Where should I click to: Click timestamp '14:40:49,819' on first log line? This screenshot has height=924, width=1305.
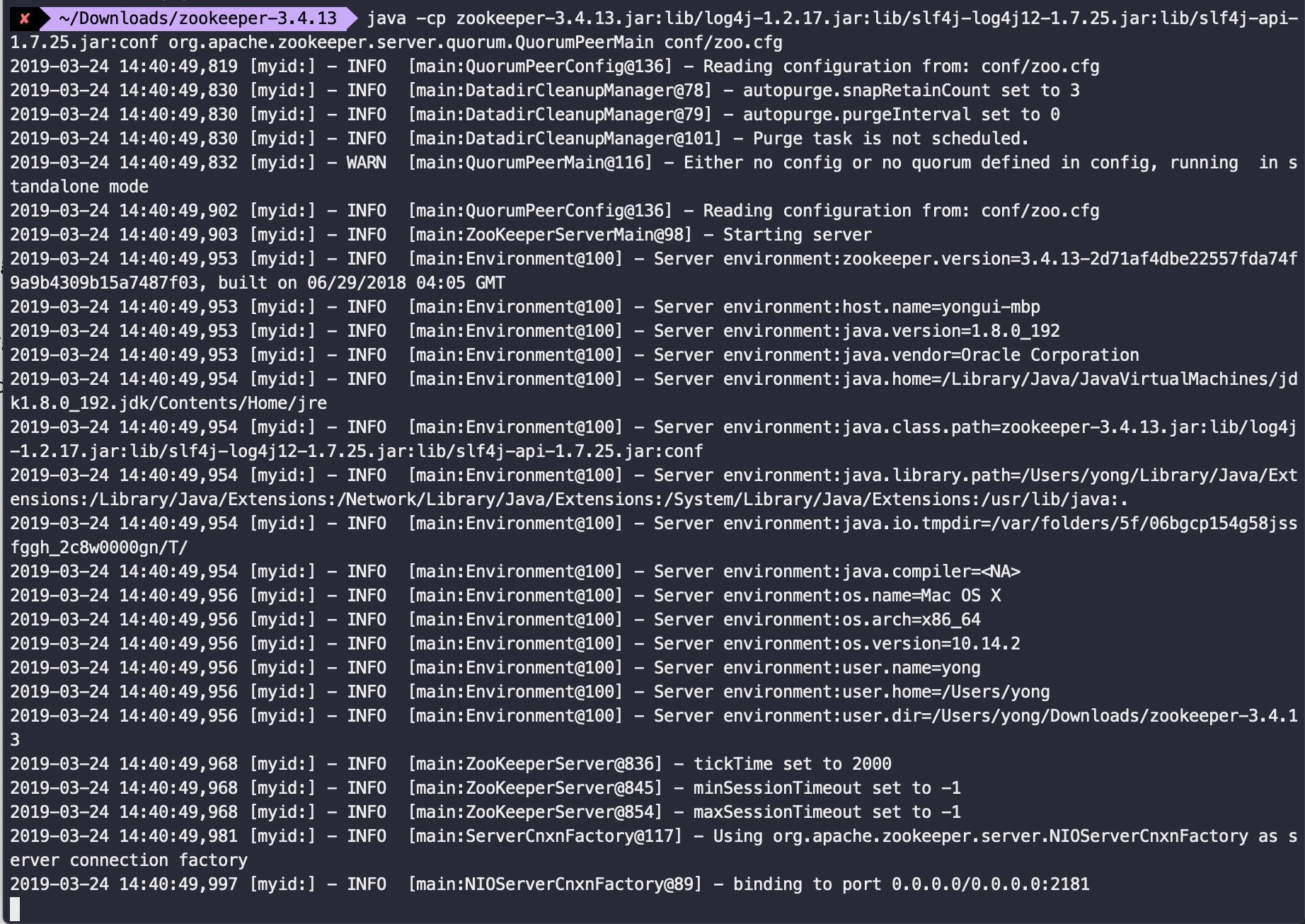pyautogui.click(x=178, y=67)
